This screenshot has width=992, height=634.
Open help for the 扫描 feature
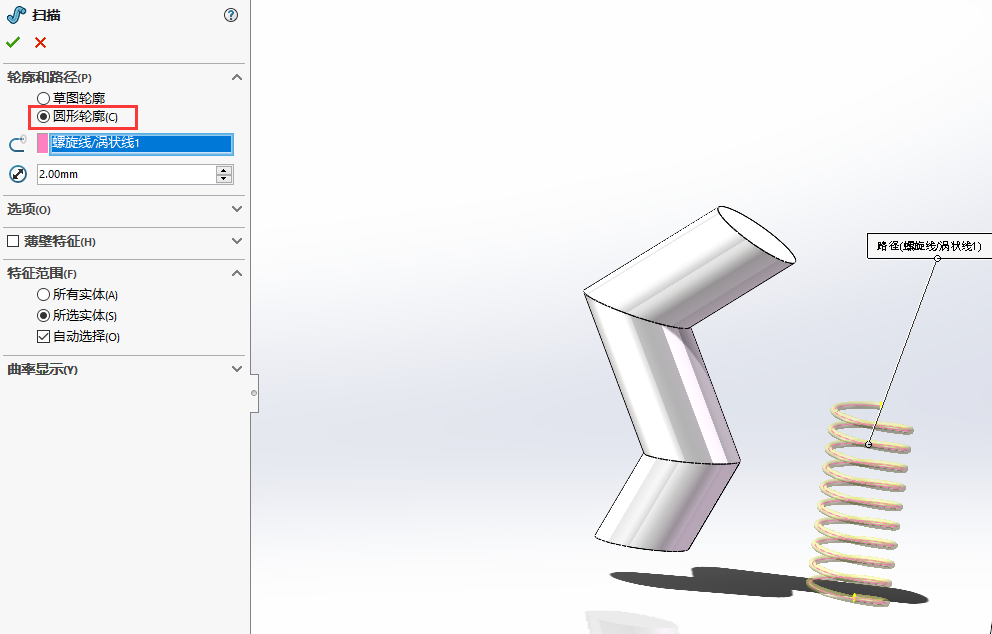[x=231, y=15]
